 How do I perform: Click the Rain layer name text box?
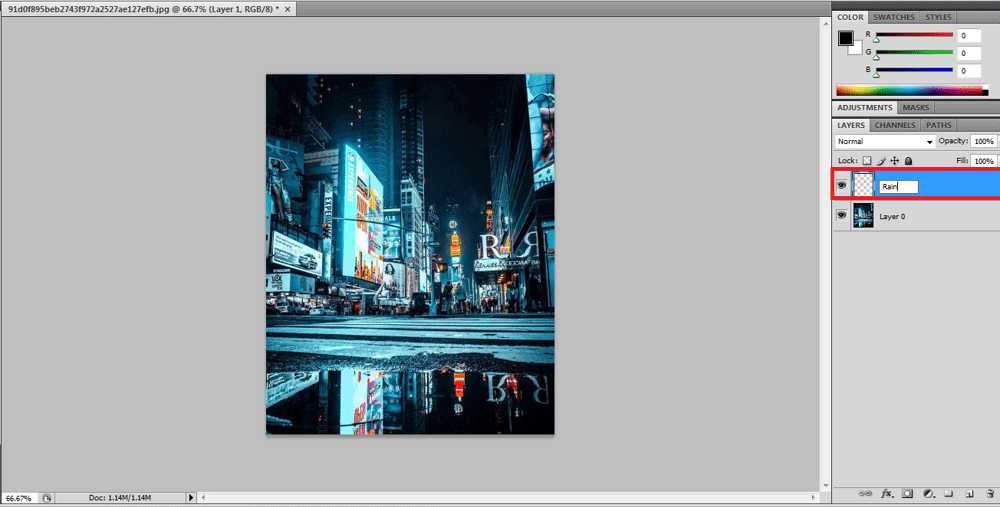(x=899, y=187)
